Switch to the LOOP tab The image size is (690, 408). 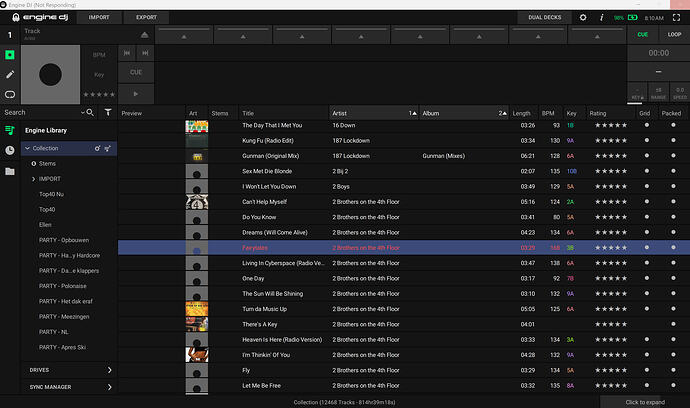(x=674, y=34)
